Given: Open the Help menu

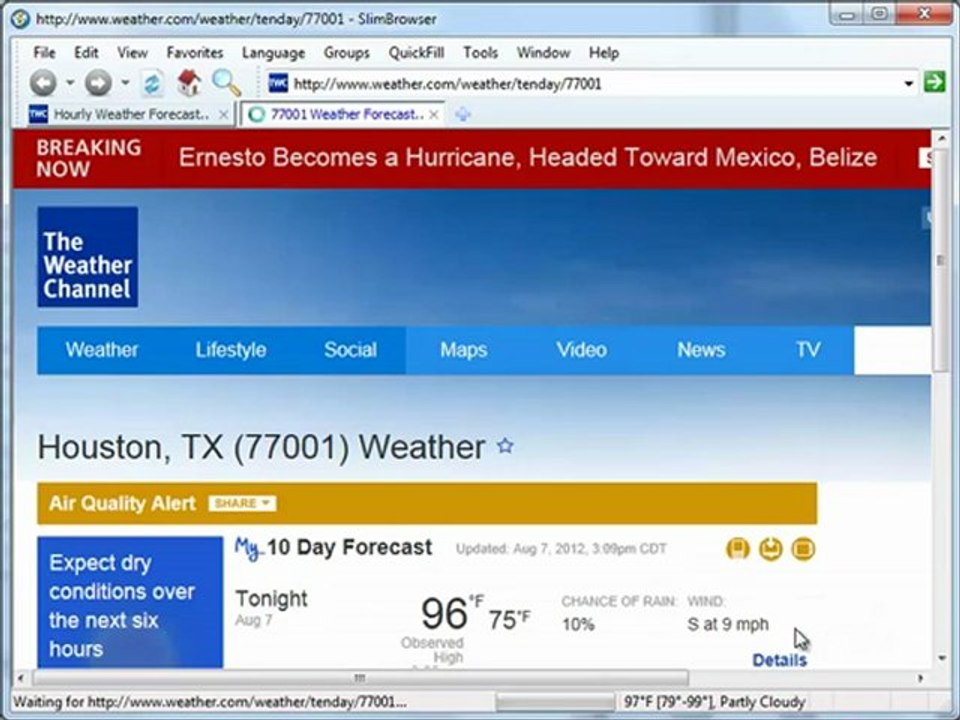Looking at the screenshot, I should [x=604, y=53].
